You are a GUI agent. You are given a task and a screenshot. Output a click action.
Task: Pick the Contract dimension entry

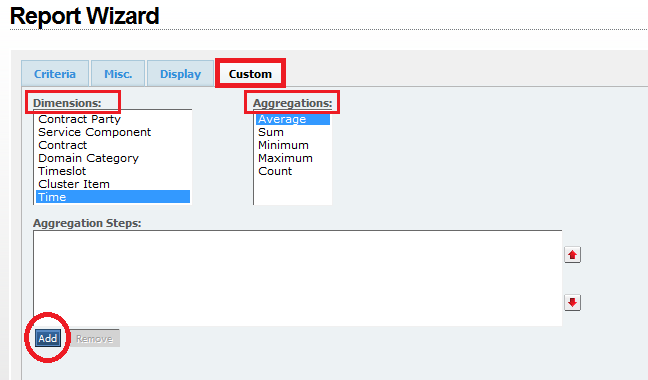[x=113, y=145]
